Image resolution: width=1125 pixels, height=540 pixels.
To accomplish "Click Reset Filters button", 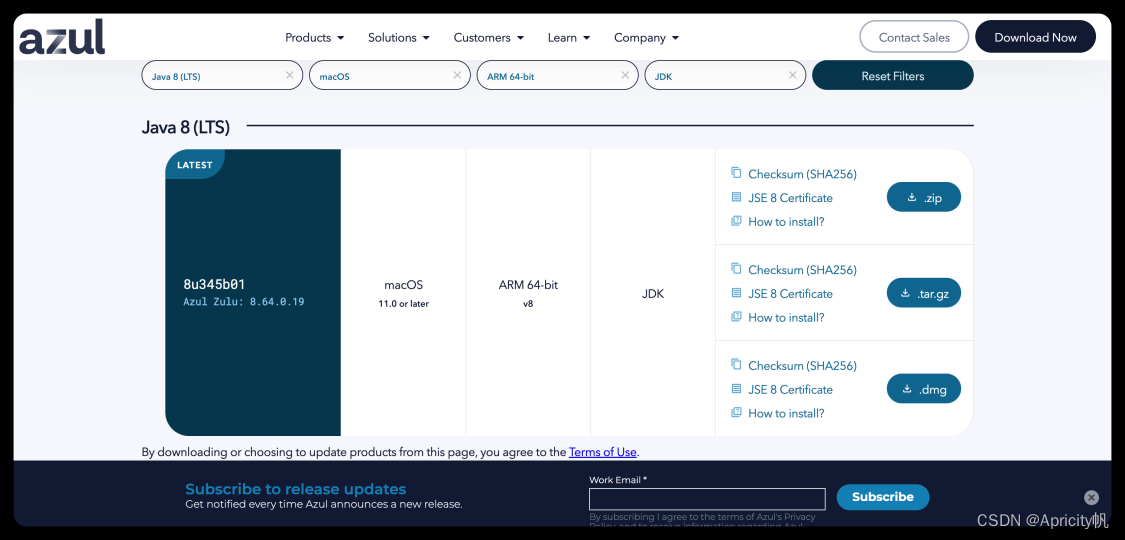I will 893,75.
